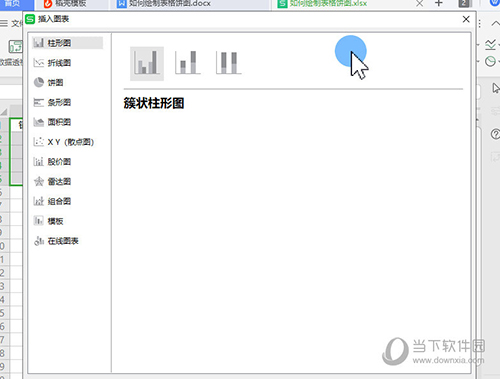Screen dimensions: 500x379
Task: Click the WPS logo in dialog title bar
Action: coord(30,19)
